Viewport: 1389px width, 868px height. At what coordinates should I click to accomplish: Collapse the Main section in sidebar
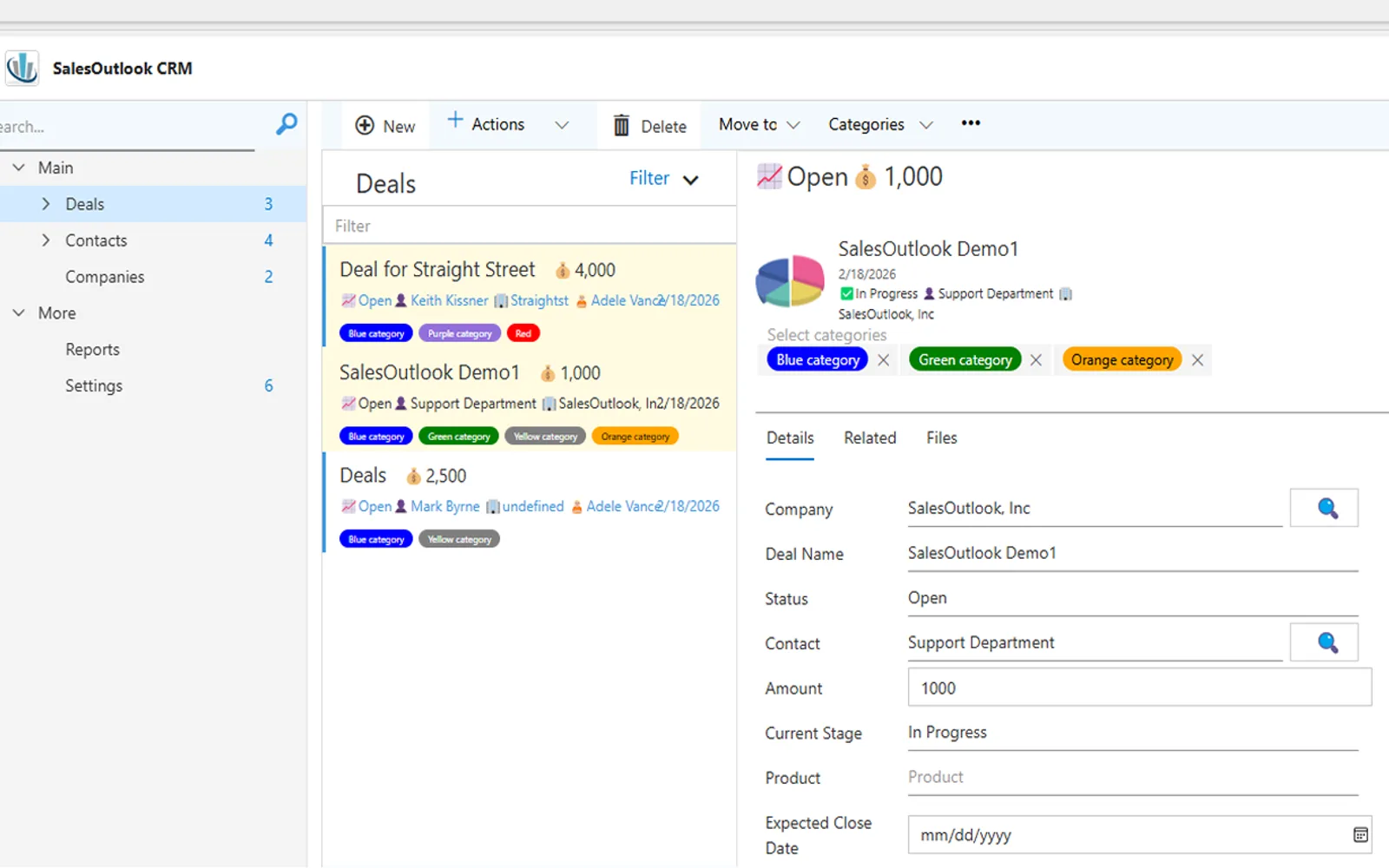pyautogui.click(x=18, y=168)
